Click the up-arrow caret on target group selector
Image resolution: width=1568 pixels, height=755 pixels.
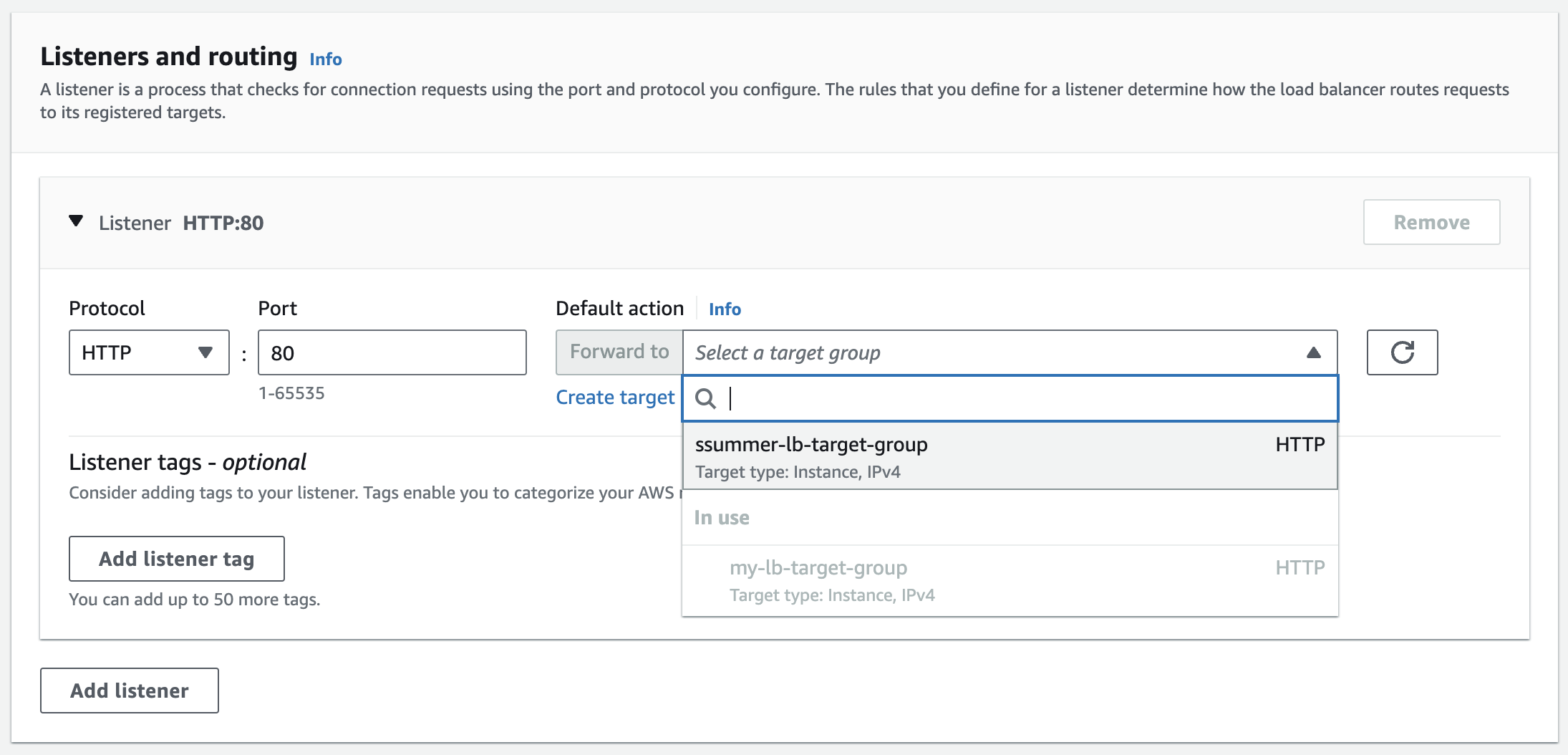tap(1313, 352)
